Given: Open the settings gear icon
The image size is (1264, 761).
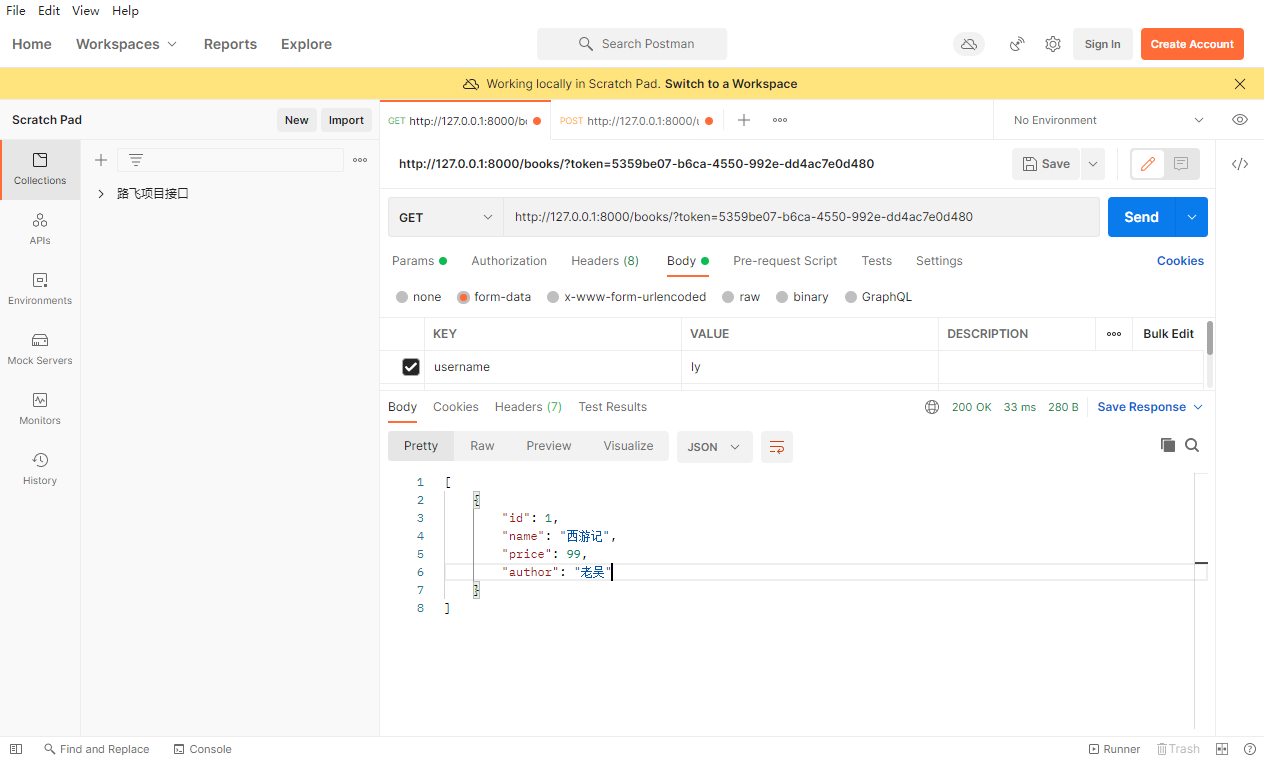Looking at the screenshot, I should coord(1052,44).
